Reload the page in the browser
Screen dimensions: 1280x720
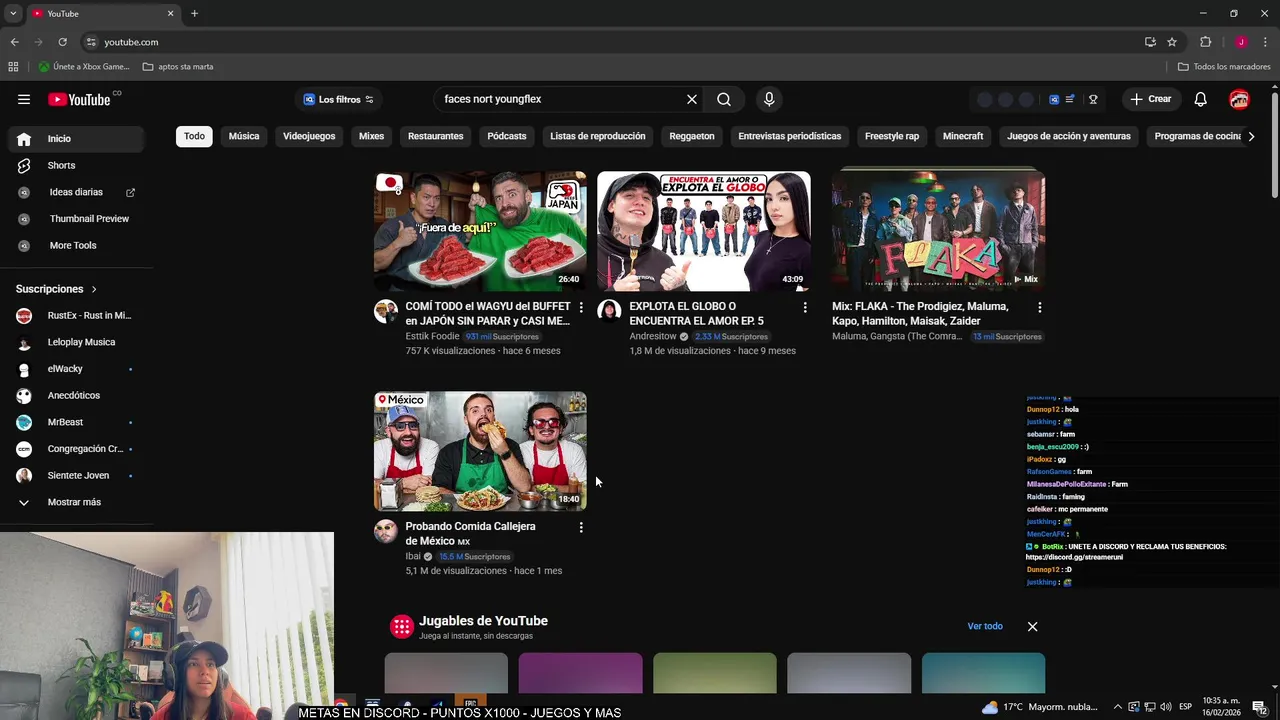[x=62, y=42]
